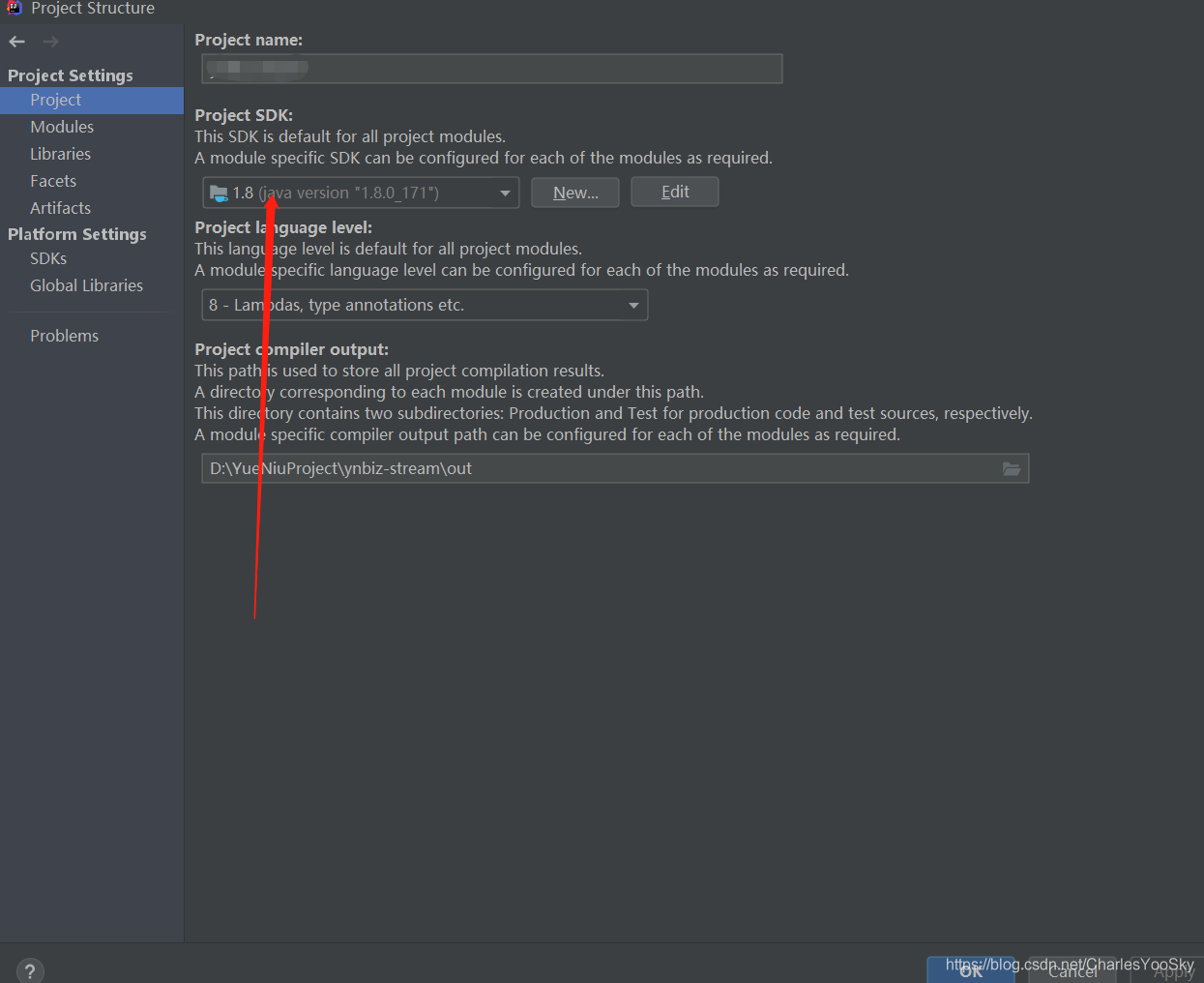Click inside the Project name field
Image resolution: width=1204 pixels, height=983 pixels.
pyautogui.click(x=491, y=68)
